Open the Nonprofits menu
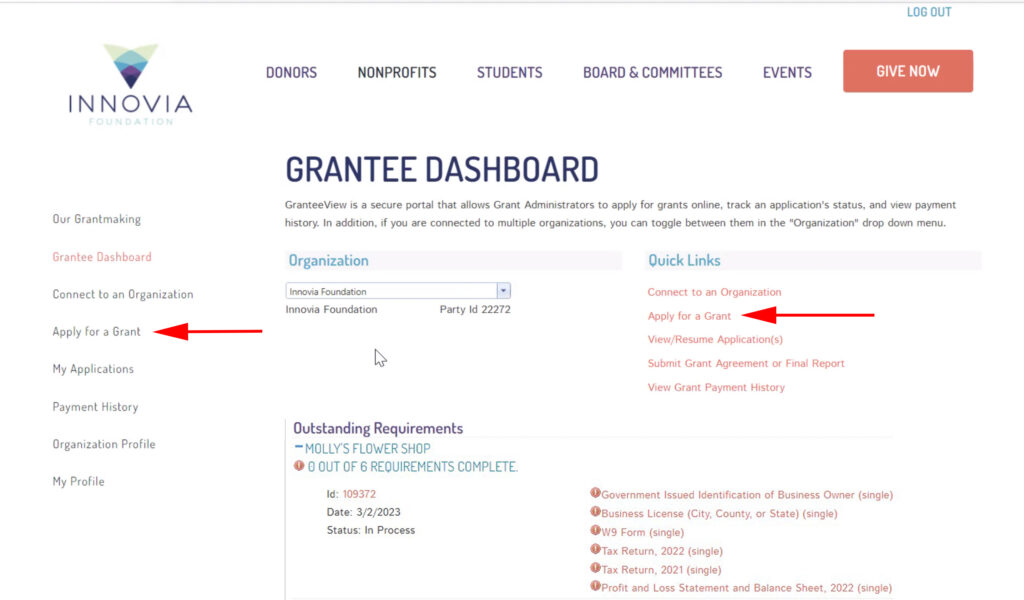This screenshot has height=600, width=1024. pos(397,72)
